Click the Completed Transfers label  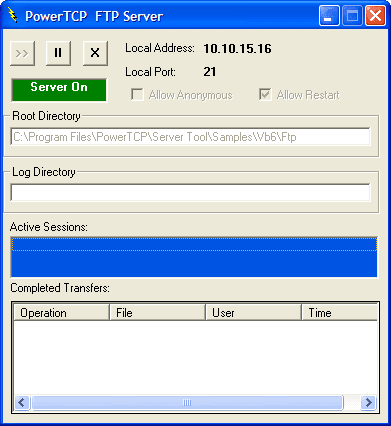tap(60, 288)
